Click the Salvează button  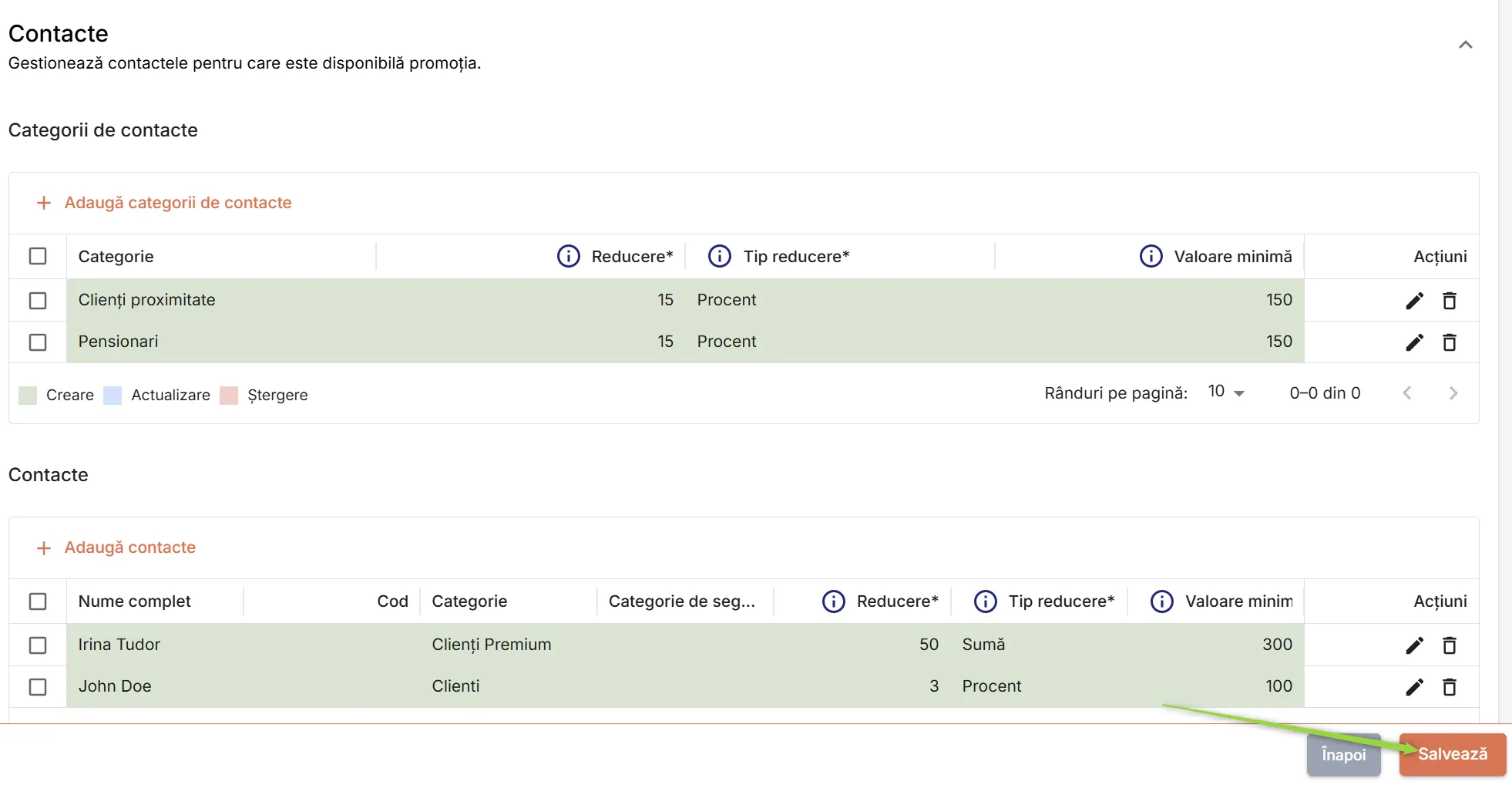1453,754
